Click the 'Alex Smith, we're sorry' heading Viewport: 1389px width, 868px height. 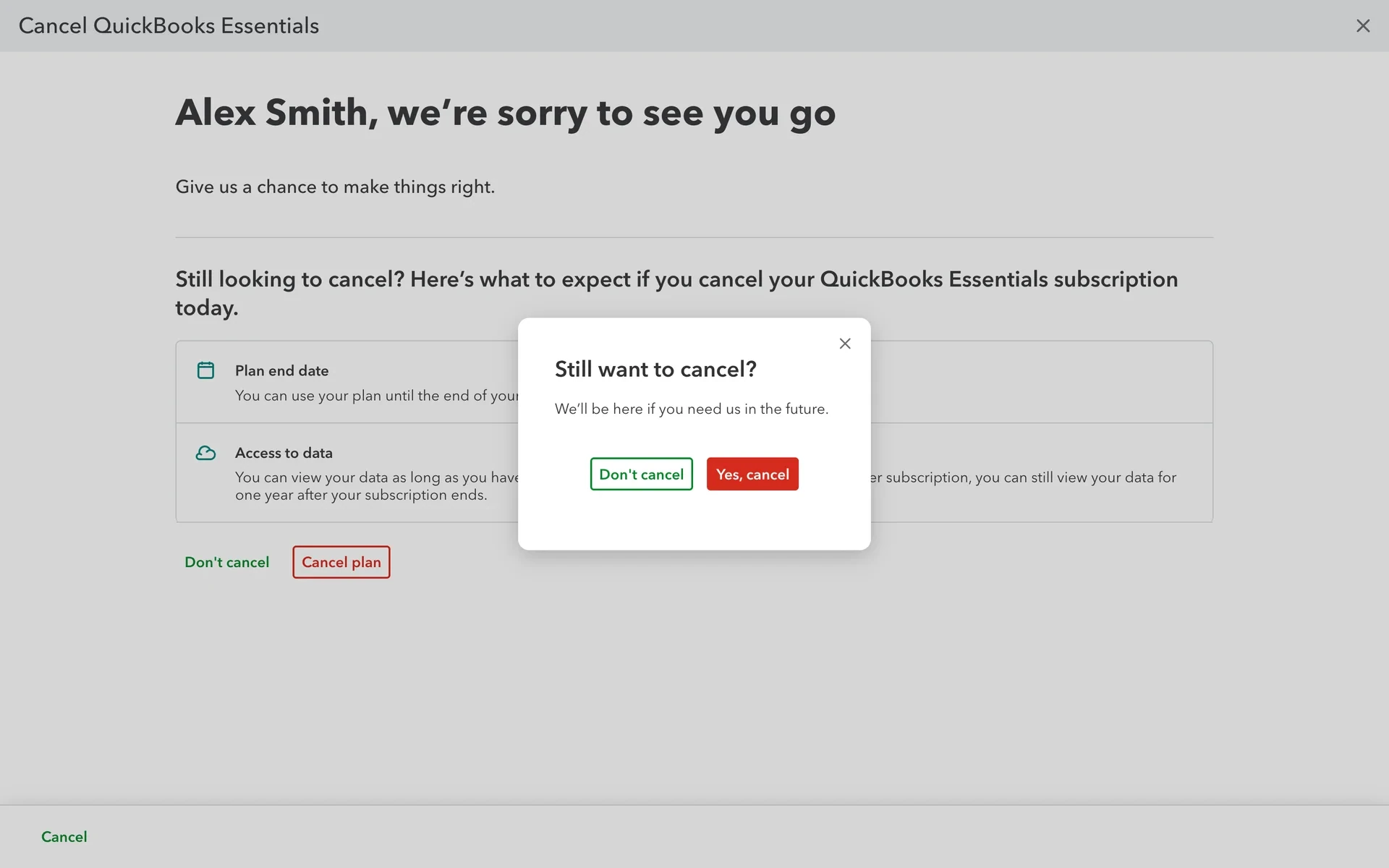click(505, 113)
